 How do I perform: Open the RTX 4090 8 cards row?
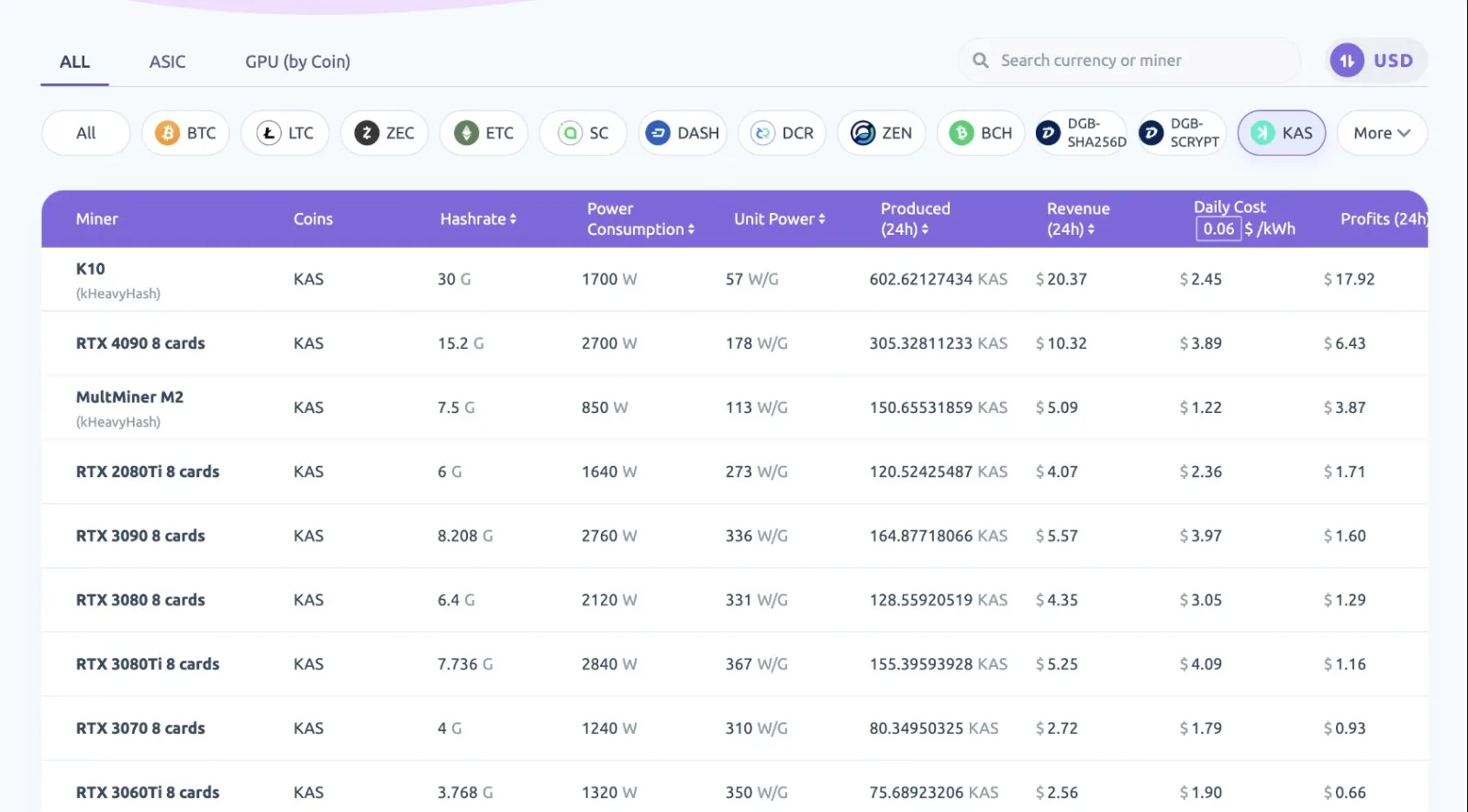734,343
